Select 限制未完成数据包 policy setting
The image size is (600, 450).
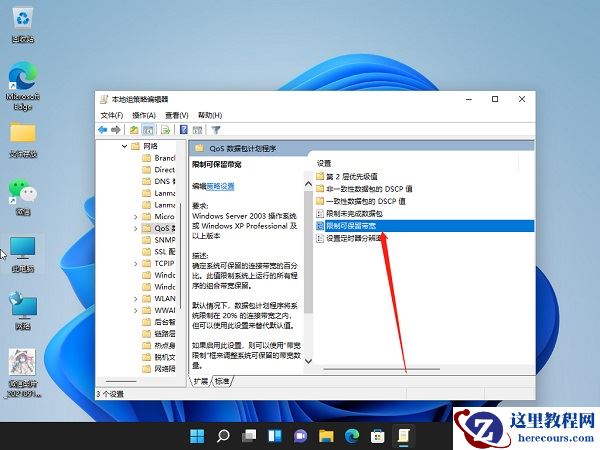(349, 214)
